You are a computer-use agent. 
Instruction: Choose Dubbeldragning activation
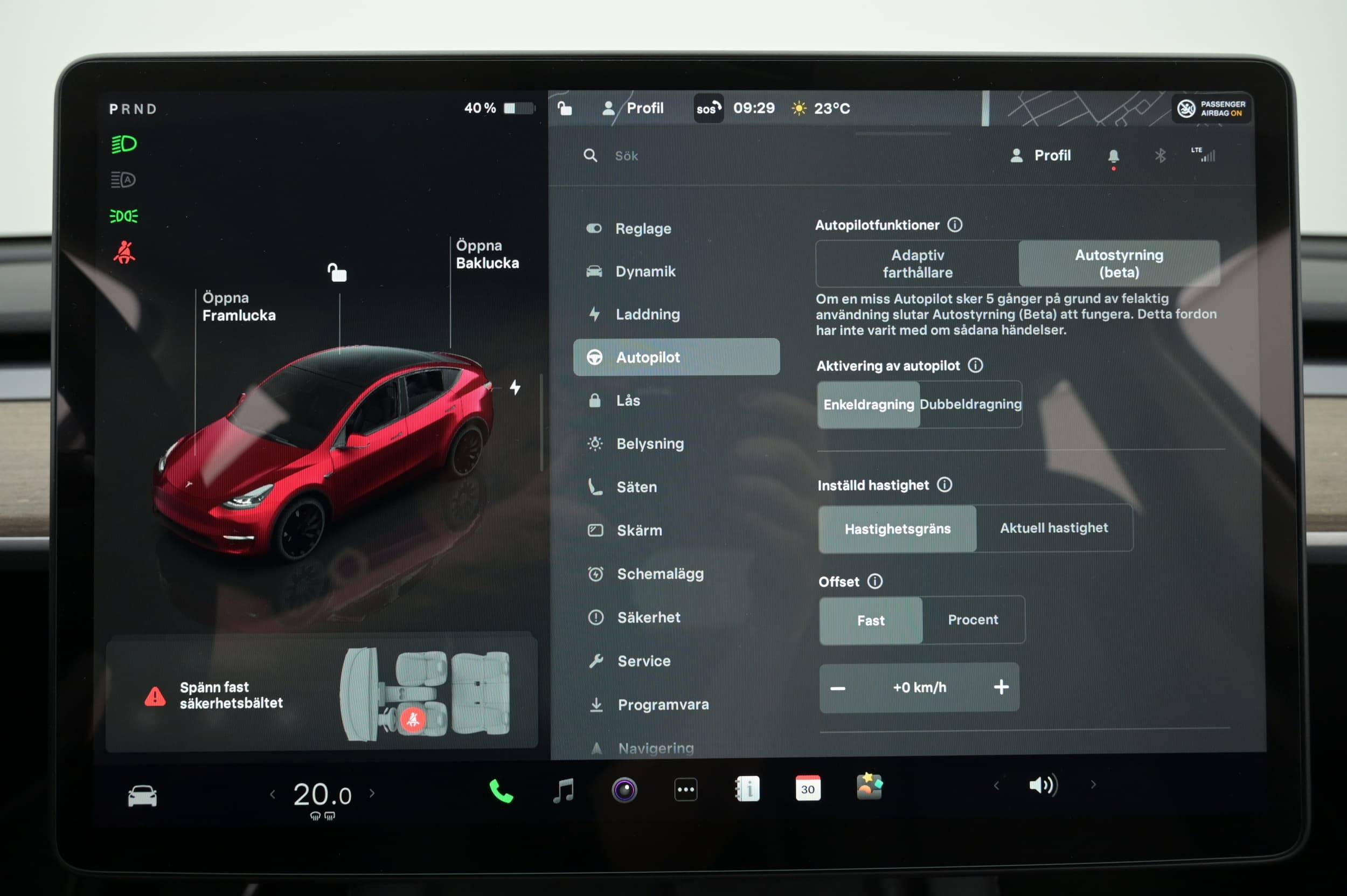tap(970, 404)
